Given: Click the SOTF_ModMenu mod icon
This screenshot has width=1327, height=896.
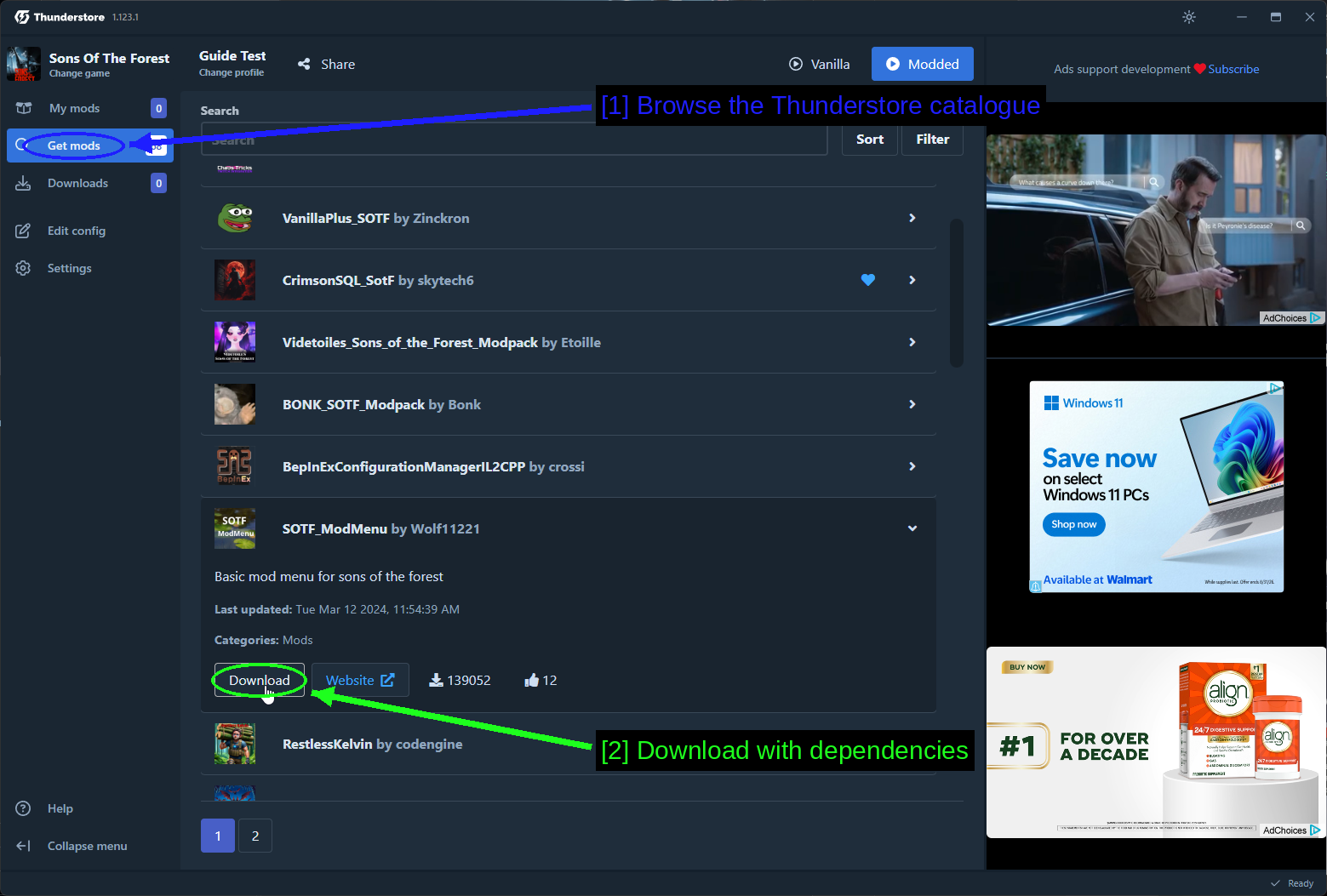Looking at the screenshot, I should (x=235, y=528).
